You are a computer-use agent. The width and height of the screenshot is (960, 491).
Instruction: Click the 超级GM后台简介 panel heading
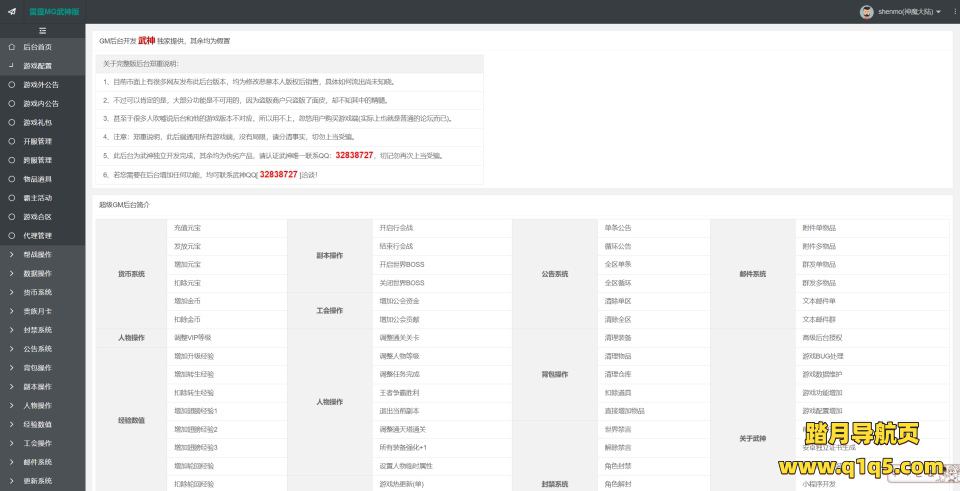click(x=124, y=205)
